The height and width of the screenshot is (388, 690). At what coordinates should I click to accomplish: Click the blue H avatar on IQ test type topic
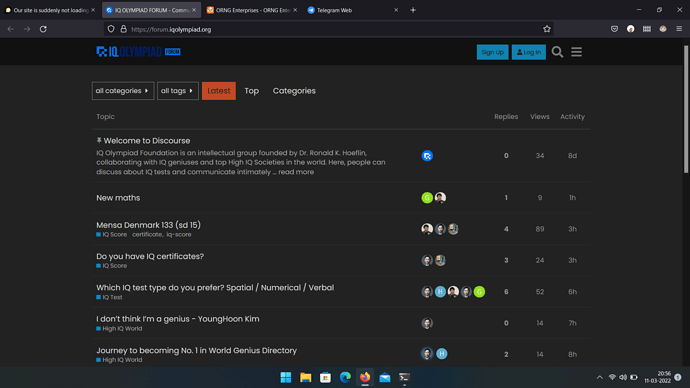click(x=440, y=292)
